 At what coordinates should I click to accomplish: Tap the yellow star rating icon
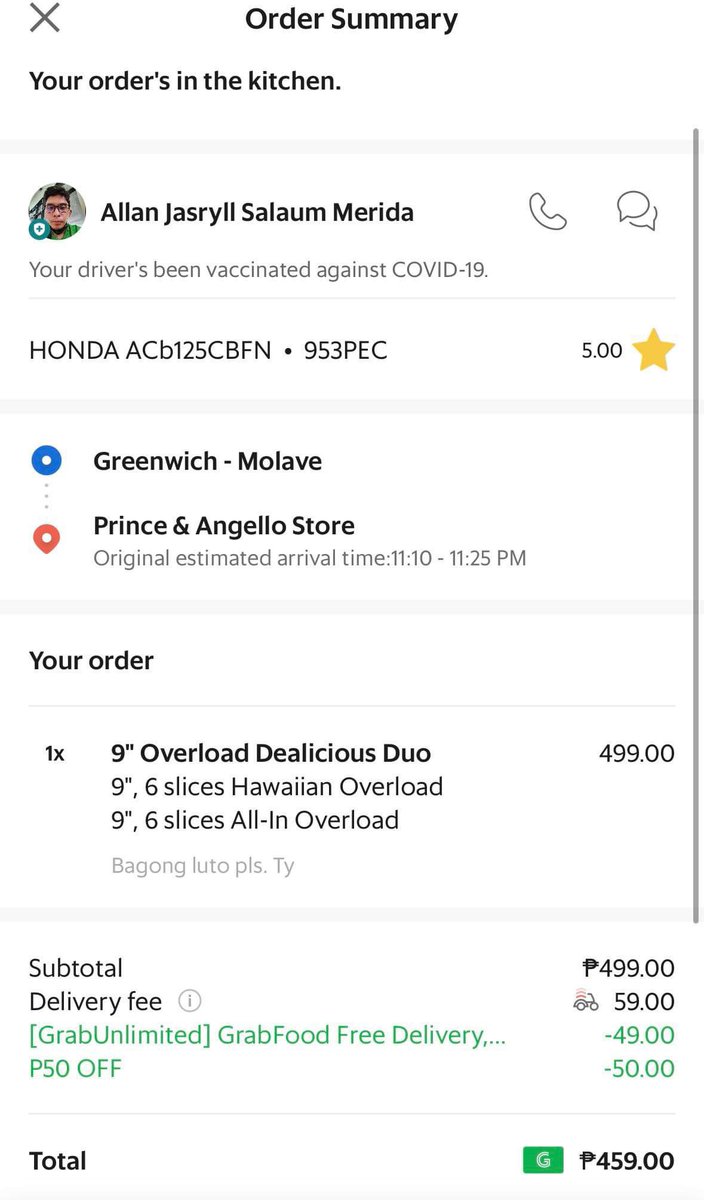pyautogui.click(x=654, y=351)
